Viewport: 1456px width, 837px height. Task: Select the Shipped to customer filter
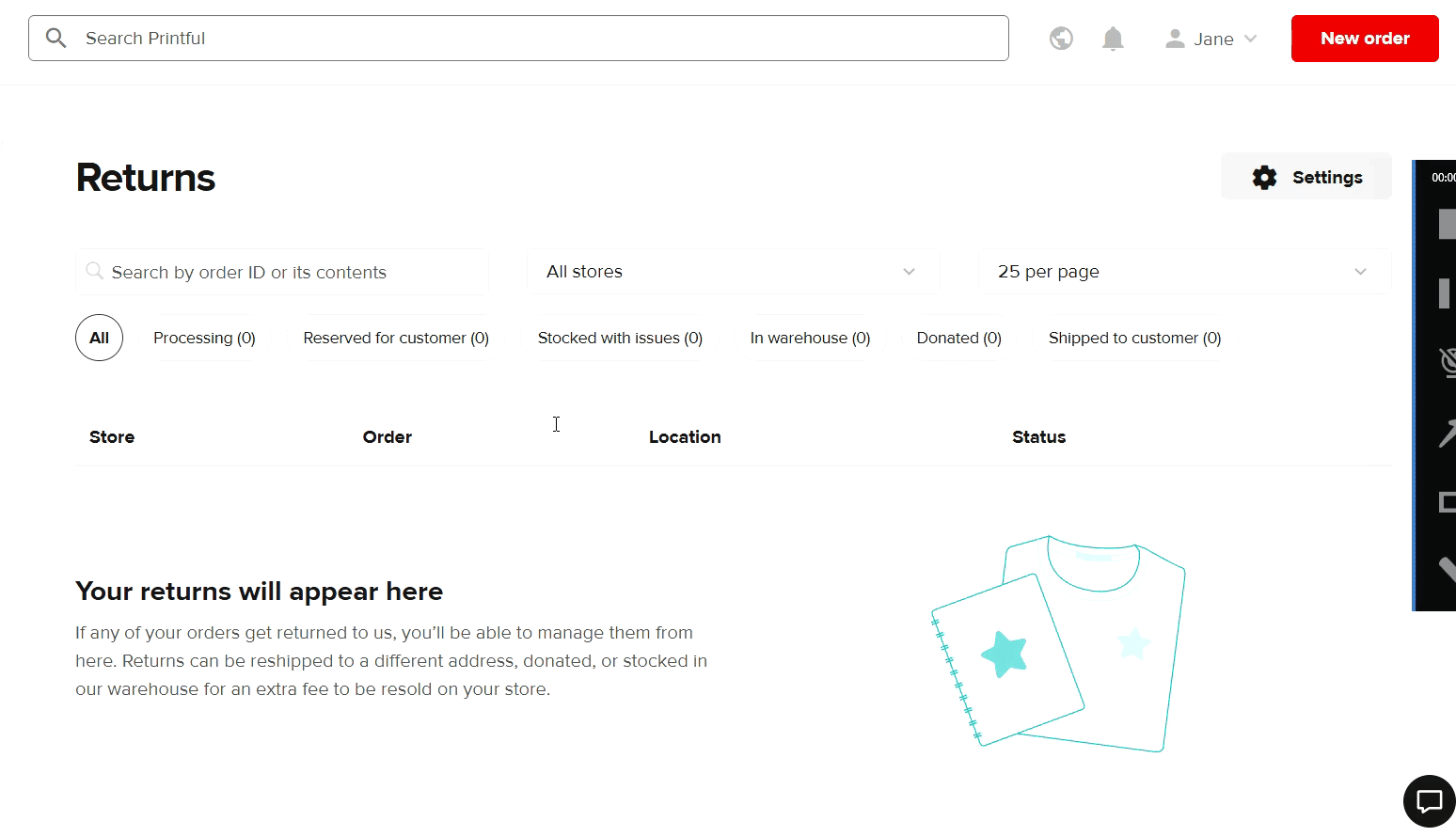coord(1133,338)
